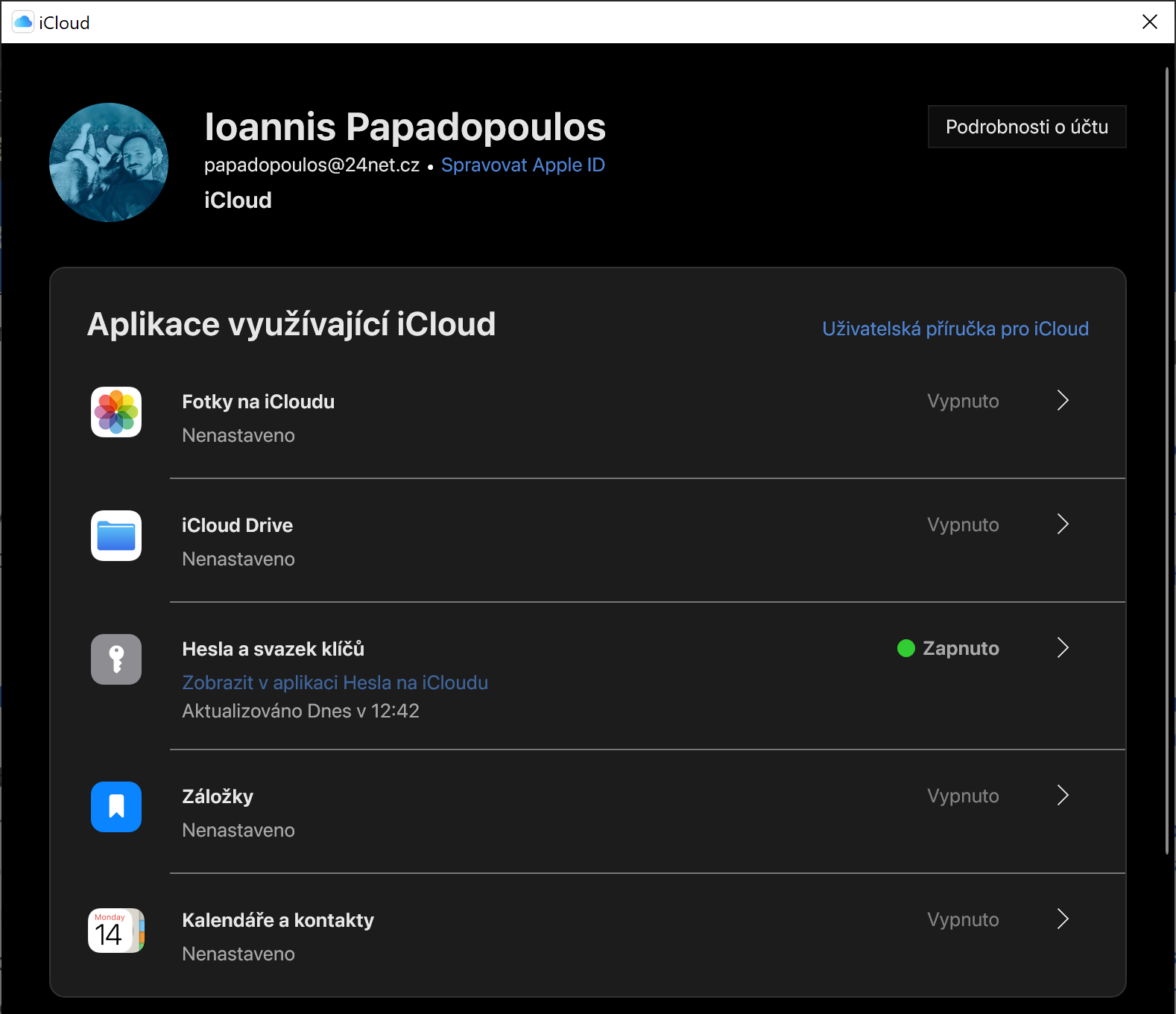Viewport: 1176px width, 1014px height.
Task: Open Uživatelská příručka pro iCloud link
Action: pyautogui.click(x=955, y=329)
